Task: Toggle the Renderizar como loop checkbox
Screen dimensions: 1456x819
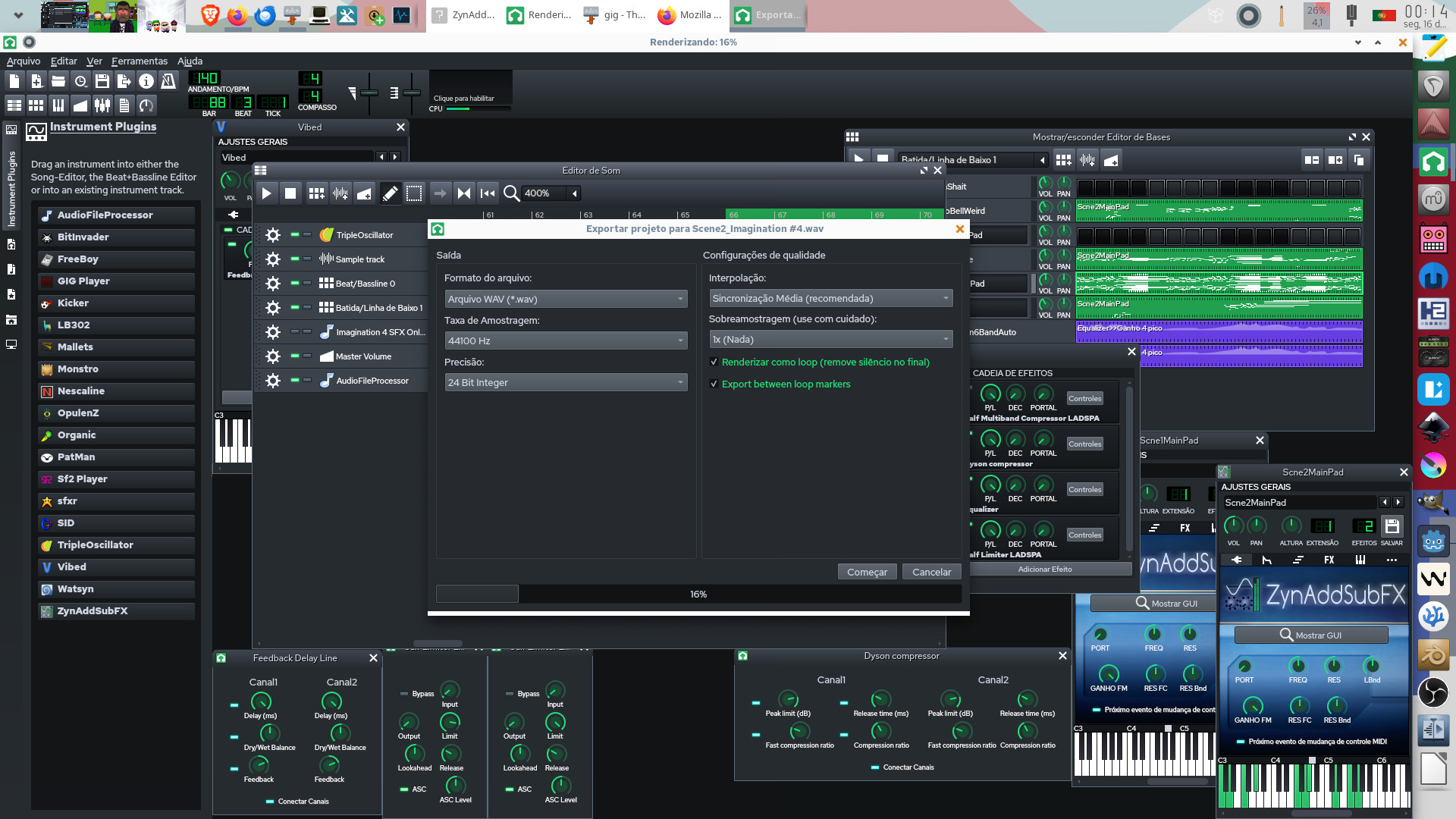Action: click(714, 362)
